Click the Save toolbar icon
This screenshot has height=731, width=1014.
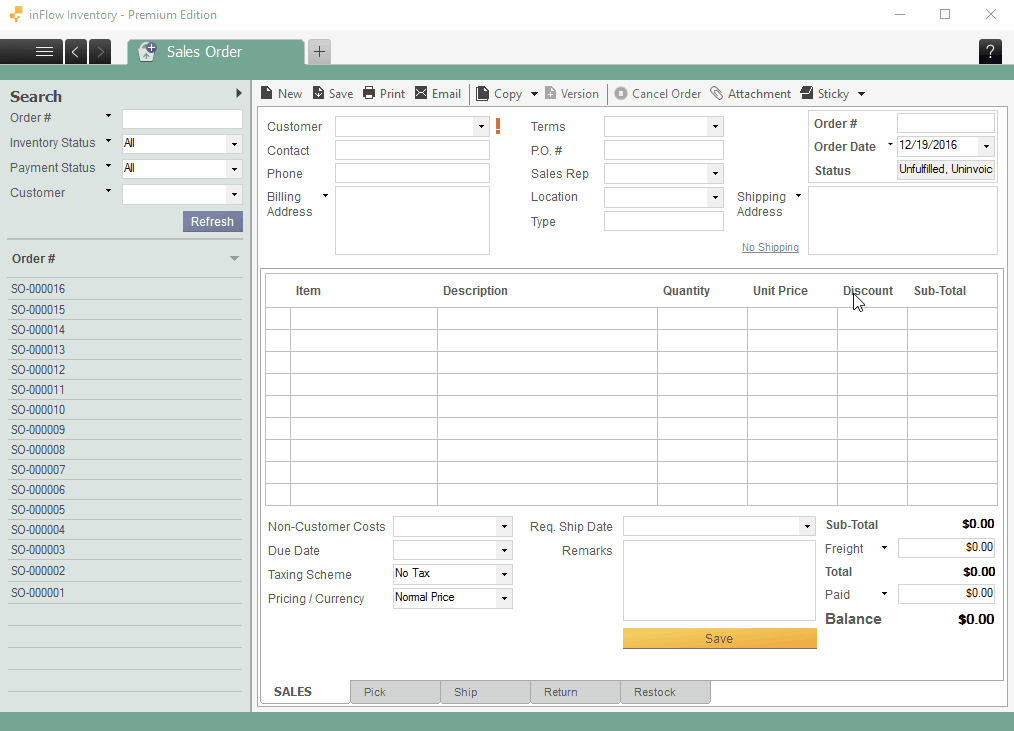pyautogui.click(x=333, y=94)
